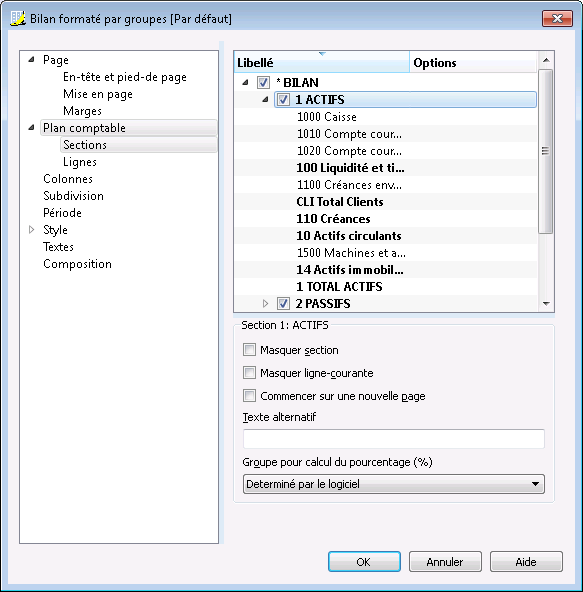Image resolution: width=583 pixels, height=592 pixels.
Task: Check Commencer sur une nouvelle page
Action: (249, 396)
